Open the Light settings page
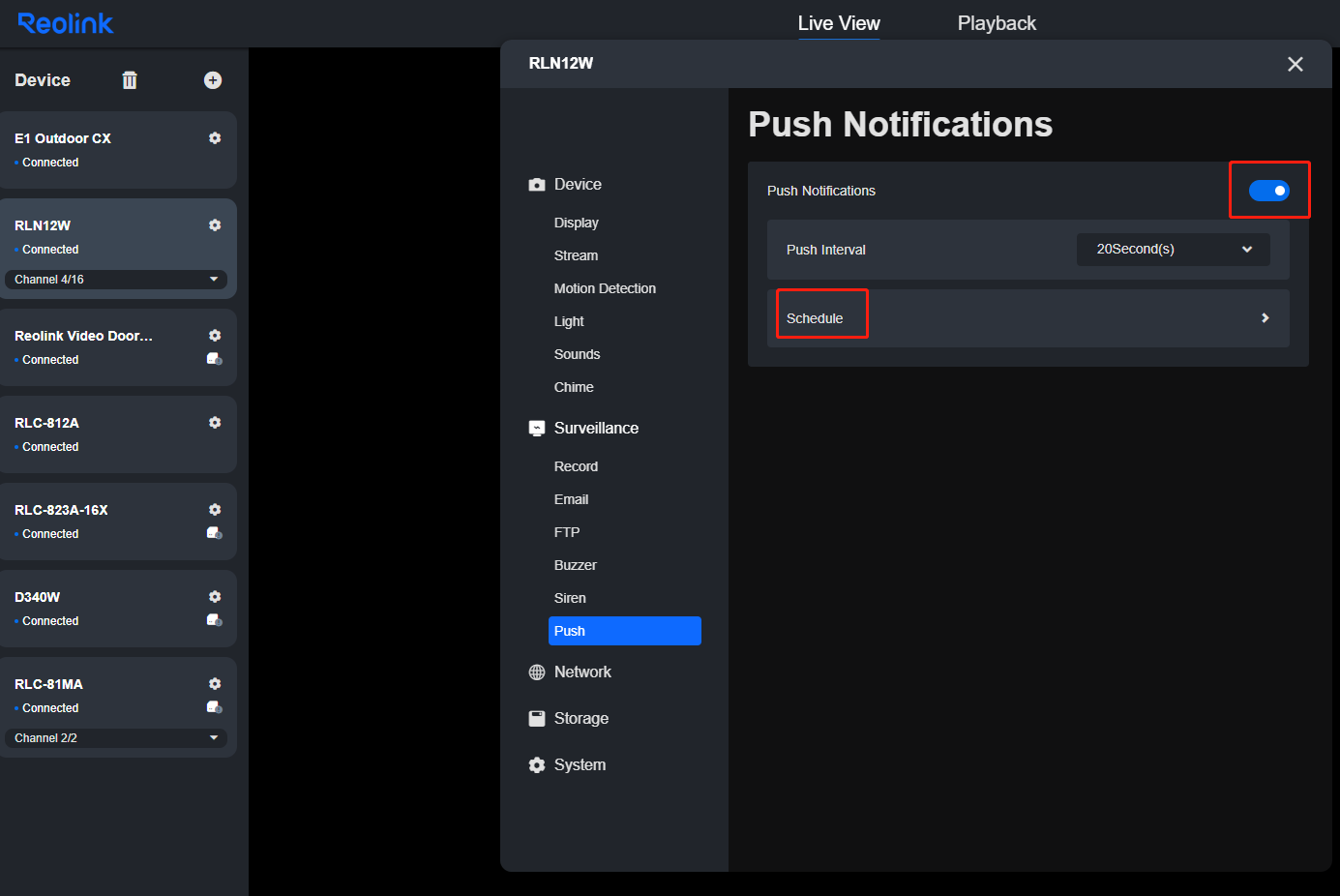Screen dimensions: 1340x896 569,321
